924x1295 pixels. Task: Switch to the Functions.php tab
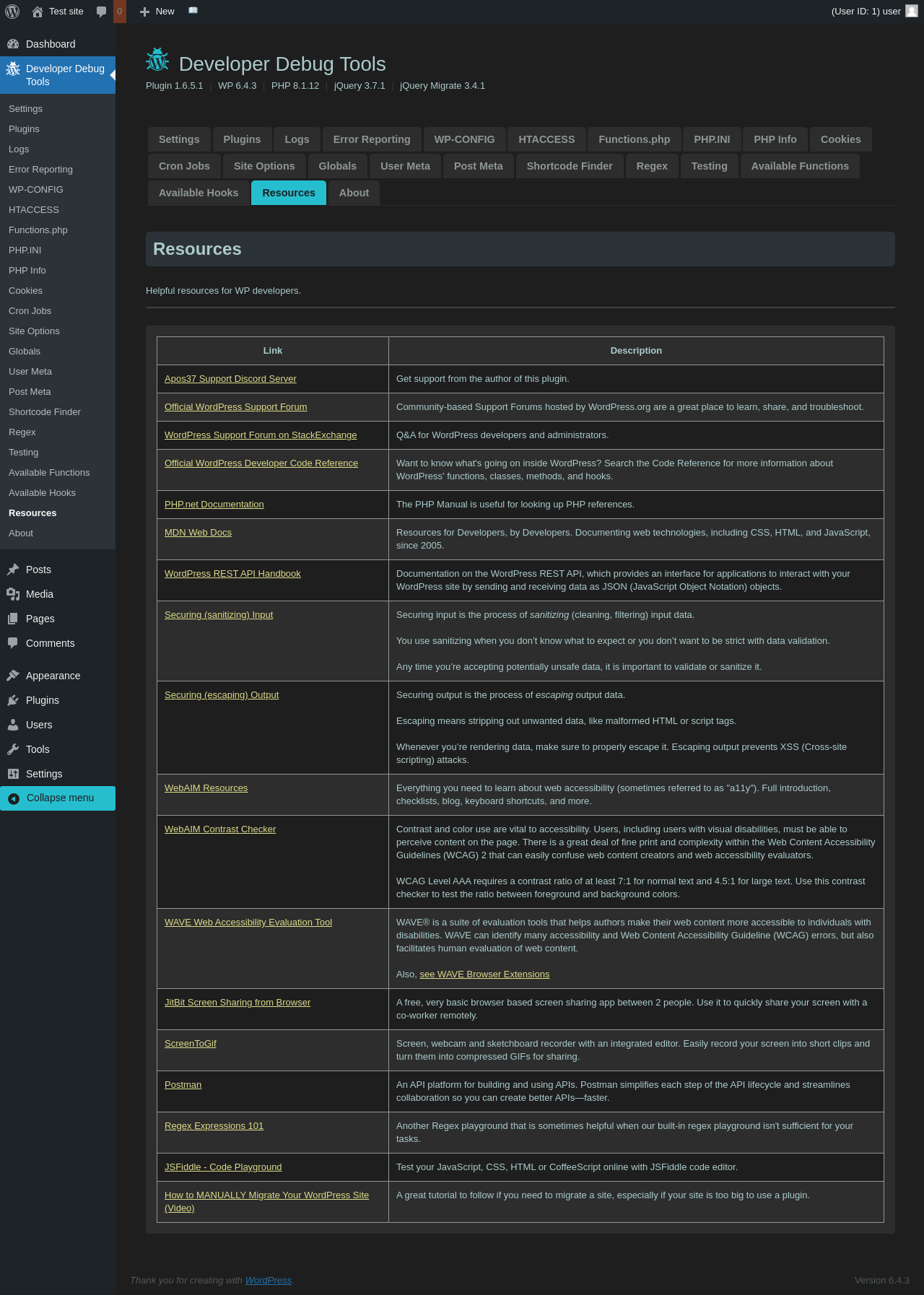[x=635, y=139]
